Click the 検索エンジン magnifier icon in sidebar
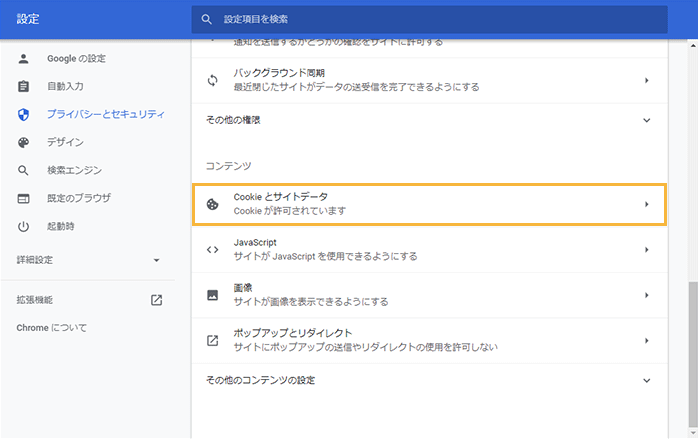Viewport: 698px width, 439px height. point(24,171)
